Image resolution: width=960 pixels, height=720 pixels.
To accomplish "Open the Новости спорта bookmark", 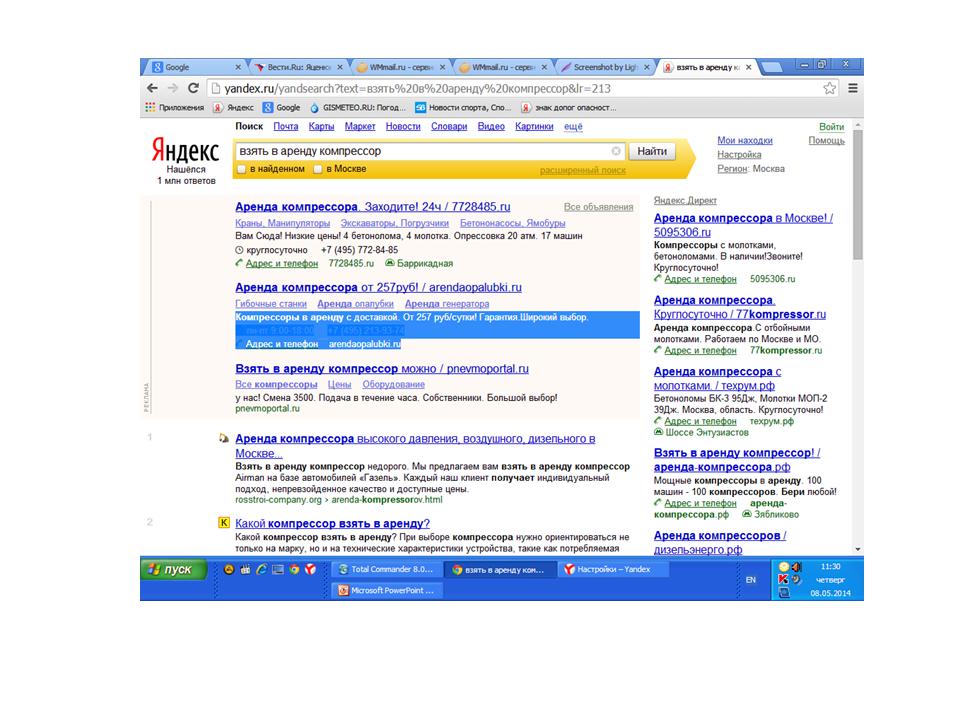I will point(463,108).
